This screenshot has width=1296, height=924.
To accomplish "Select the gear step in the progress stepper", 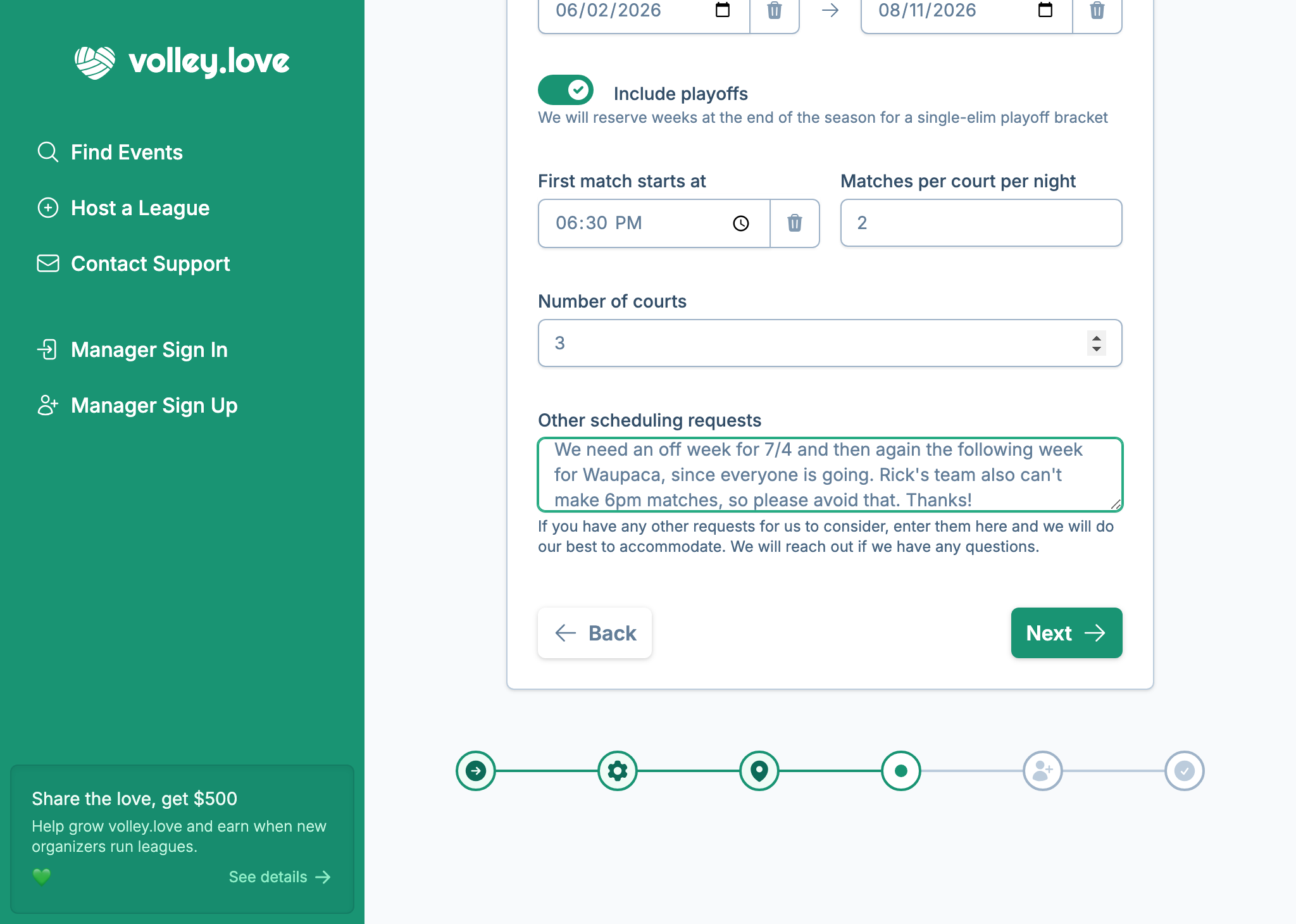I will pos(618,771).
